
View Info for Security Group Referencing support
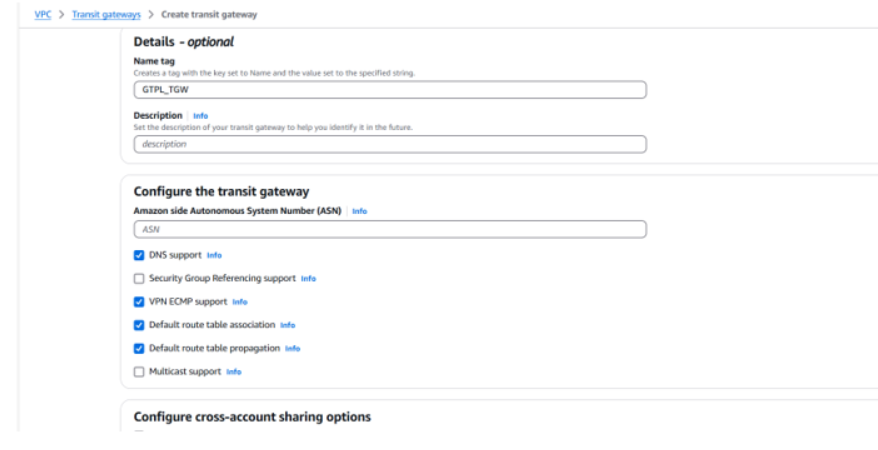tap(309, 278)
